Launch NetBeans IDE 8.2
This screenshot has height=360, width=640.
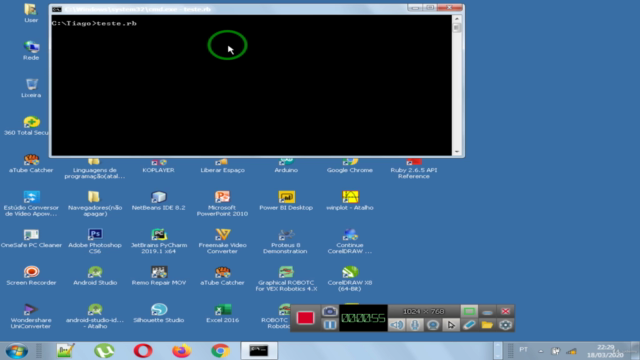[x=158, y=201]
